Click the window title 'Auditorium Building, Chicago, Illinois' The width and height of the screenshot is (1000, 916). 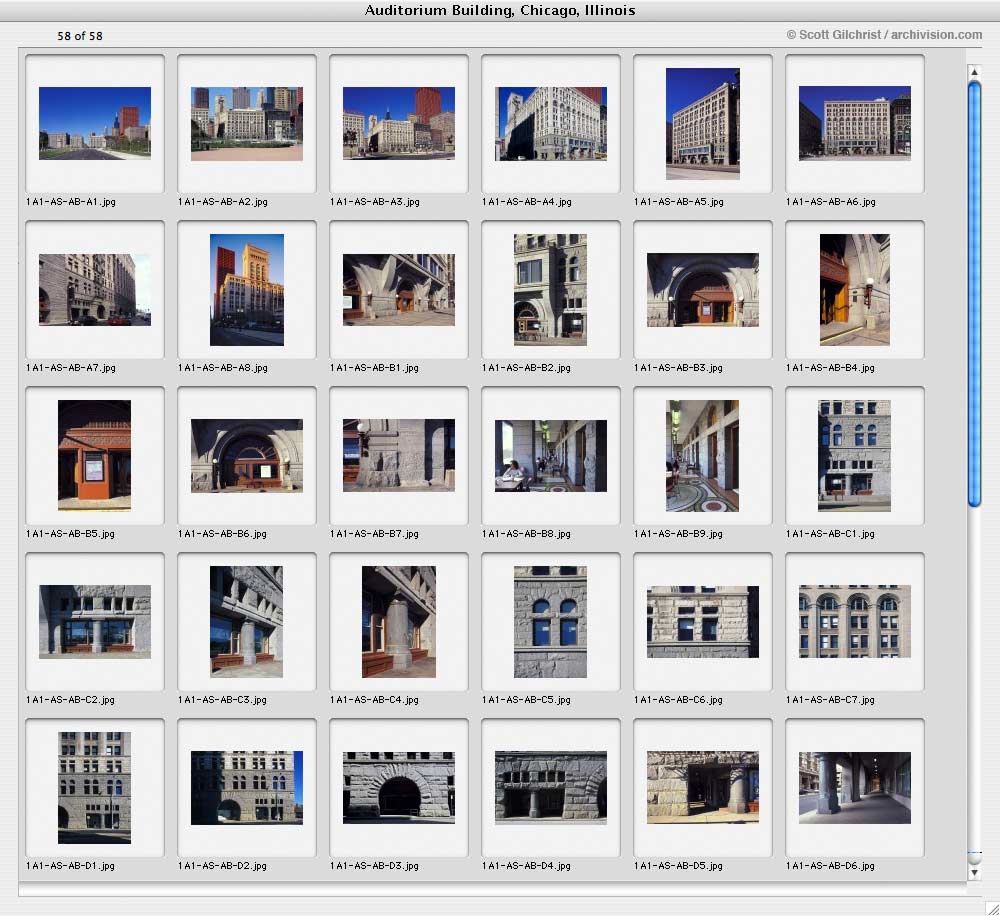tap(500, 10)
